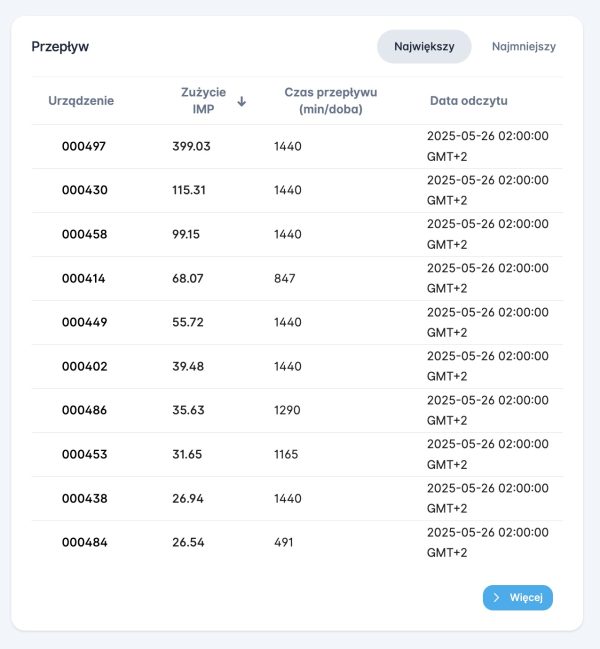Viewport: 600px width, 649px height.
Task: Click device number 000453
Action: pos(84,454)
